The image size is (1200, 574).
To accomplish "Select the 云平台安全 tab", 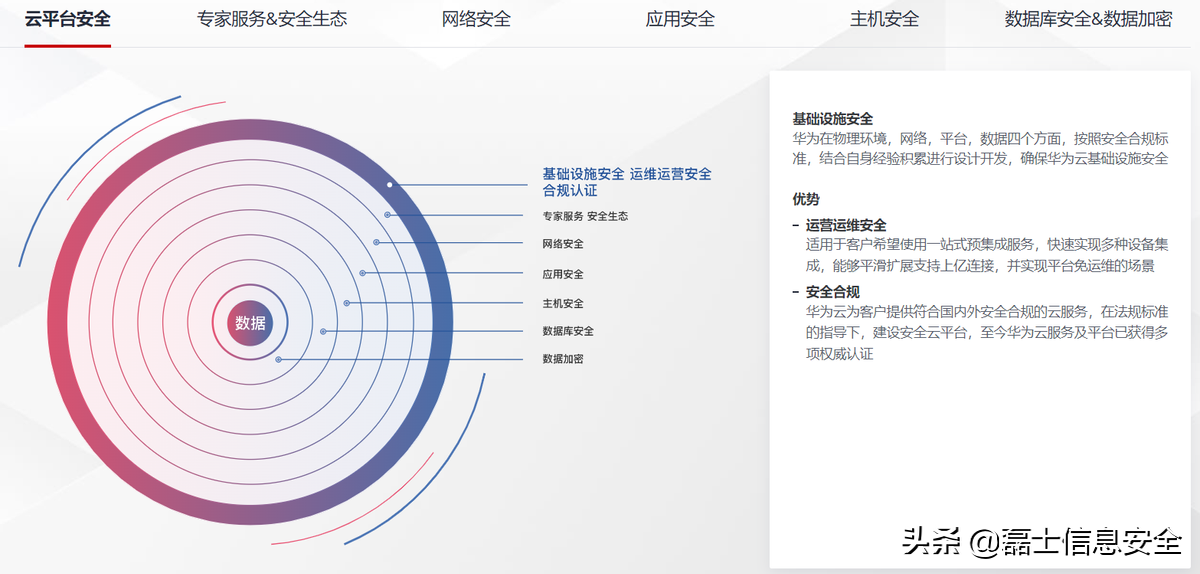I will 68,19.
